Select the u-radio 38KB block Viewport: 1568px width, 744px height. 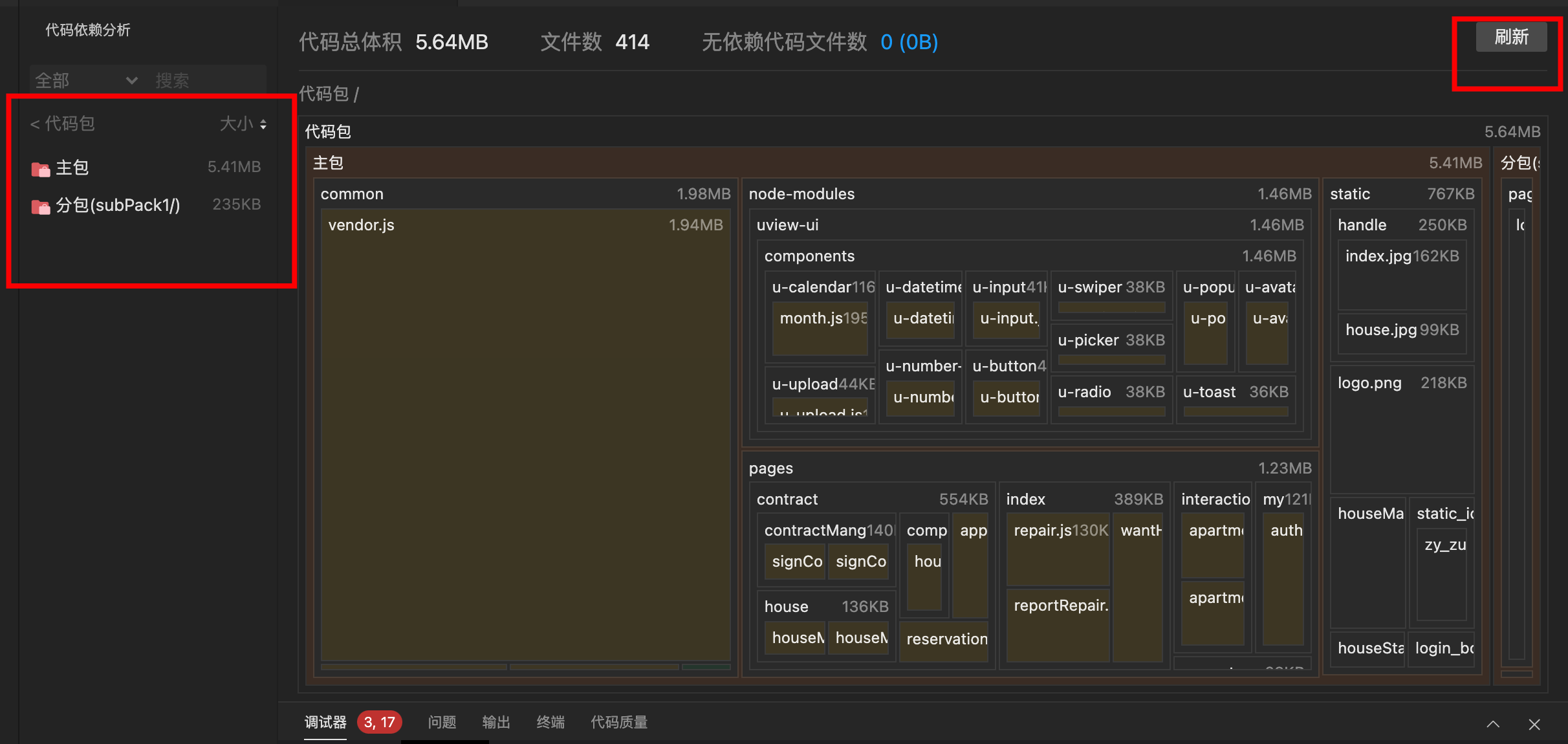(x=1111, y=400)
